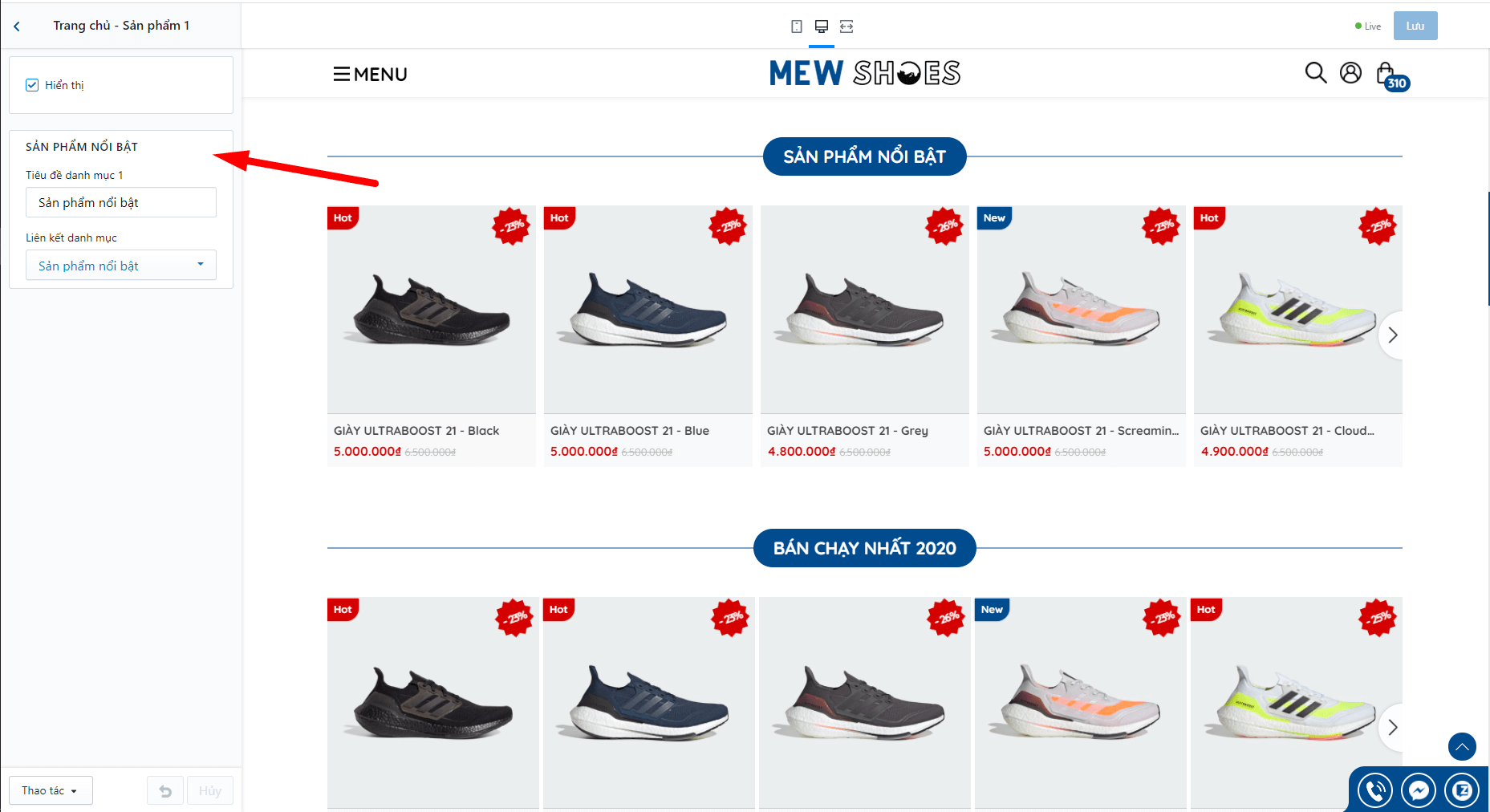Edit the Tiêu đề danh mục 1 field
This screenshot has width=1490, height=812.
[121, 202]
